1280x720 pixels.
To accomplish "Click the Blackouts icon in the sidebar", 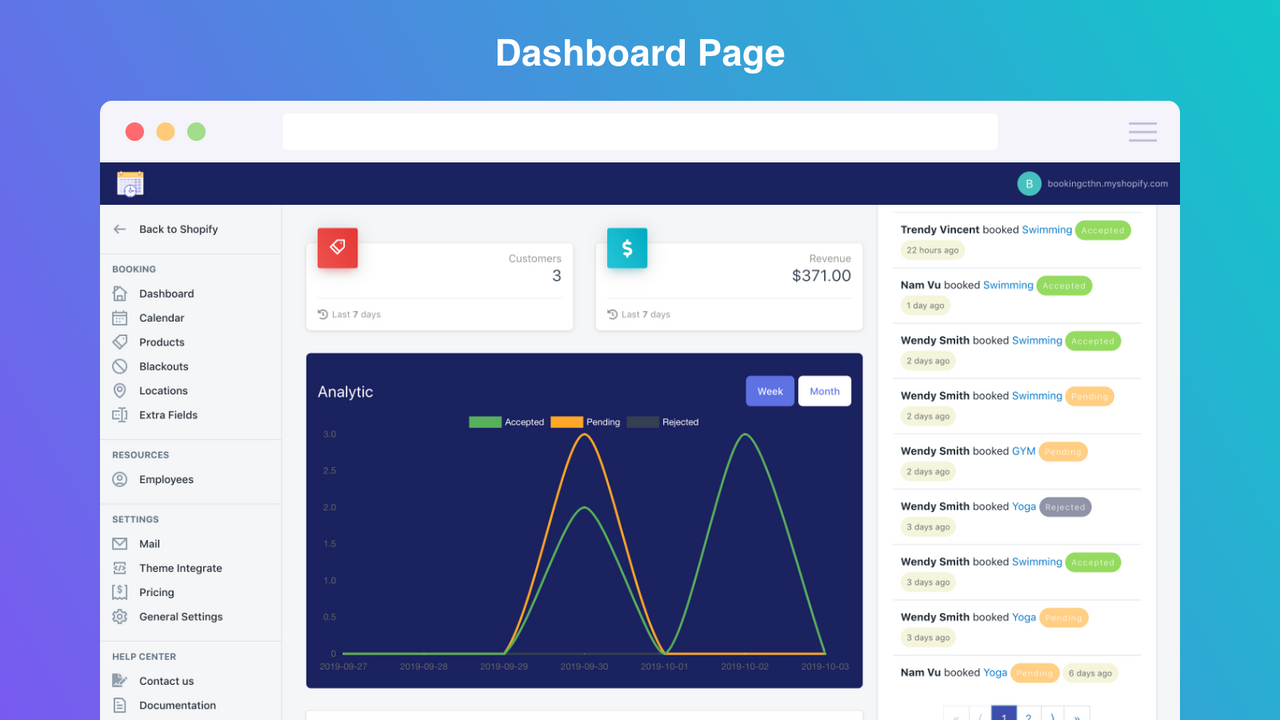I will click(120, 366).
